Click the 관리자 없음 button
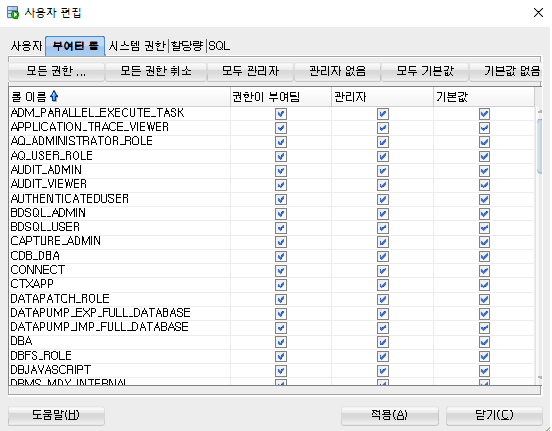 click(337, 71)
